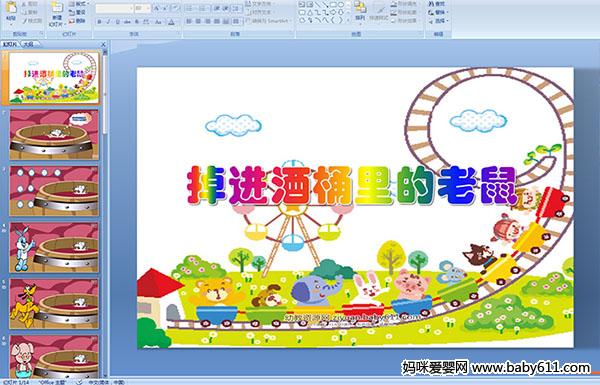Switch to the Slides tab
Viewport: 600px width, 385px height.
(x=10, y=44)
